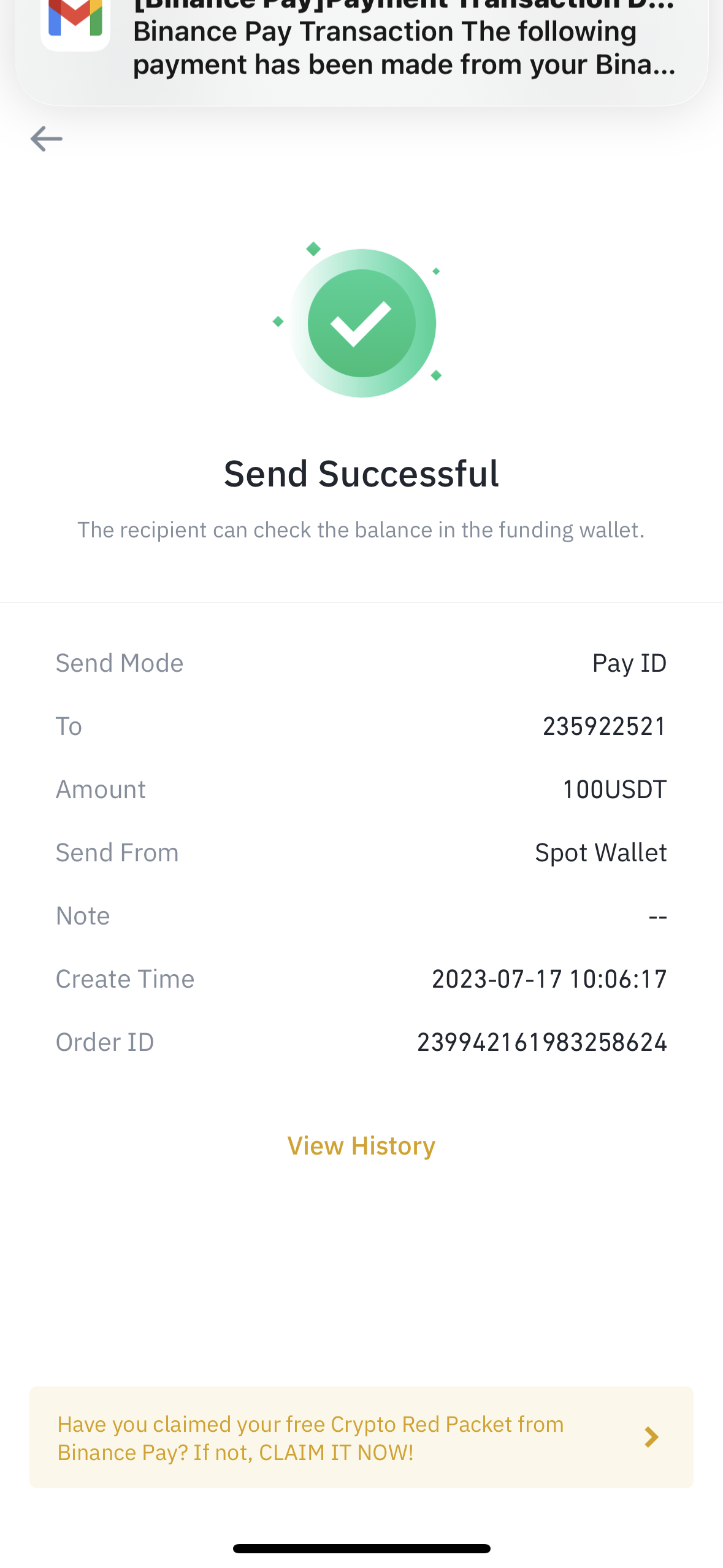
Task: Tap the iOS home indicator bar
Action: tap(361, 1548)
